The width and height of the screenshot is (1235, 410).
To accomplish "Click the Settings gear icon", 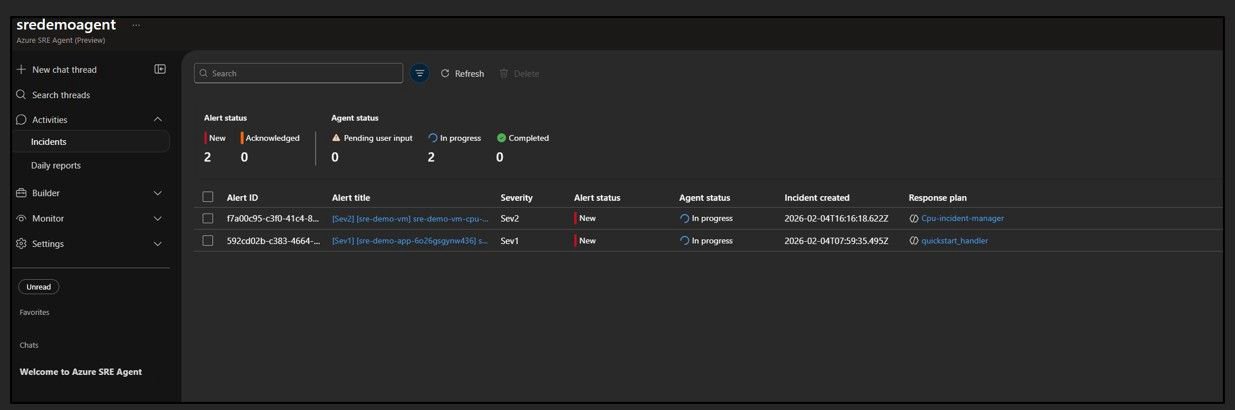I will coord(21,244).
